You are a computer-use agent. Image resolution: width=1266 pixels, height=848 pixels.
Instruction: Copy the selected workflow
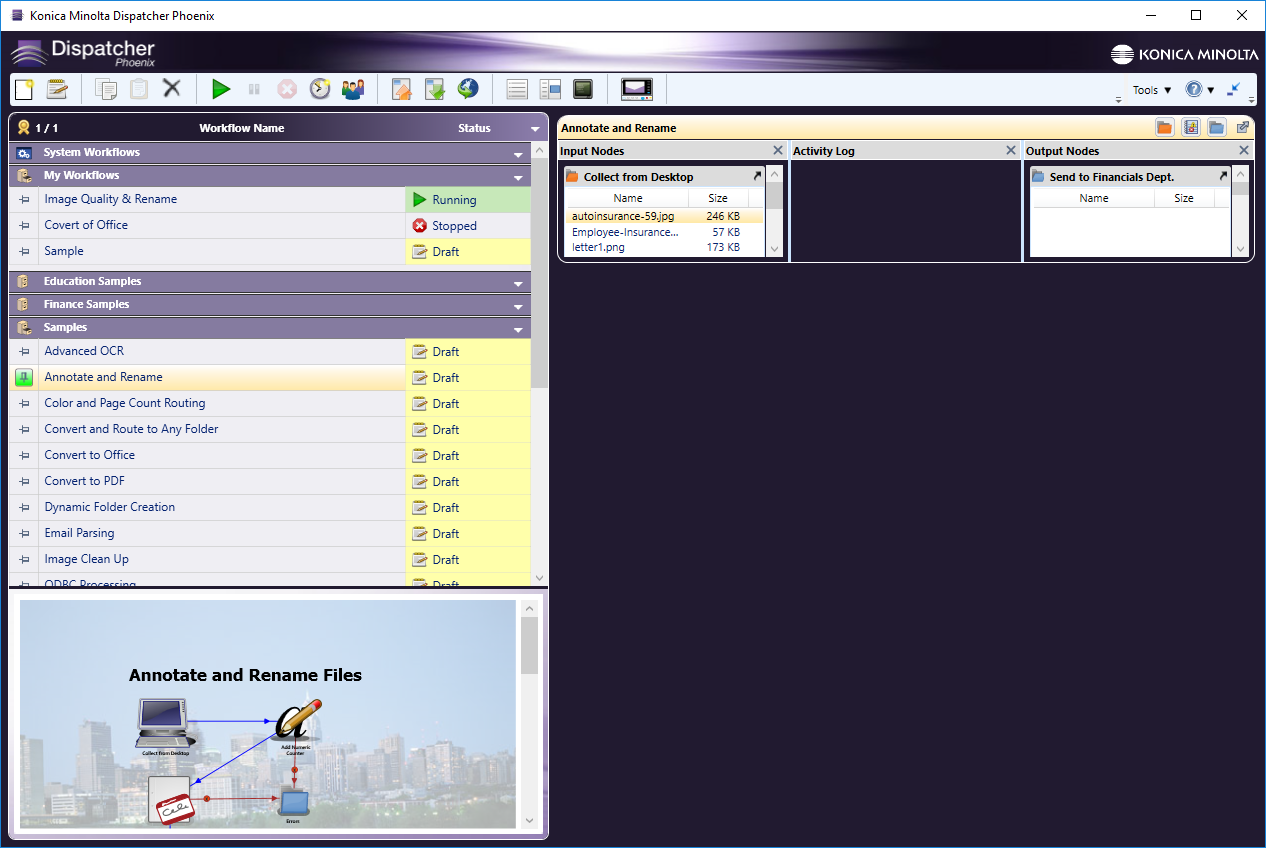pos(106,89)
